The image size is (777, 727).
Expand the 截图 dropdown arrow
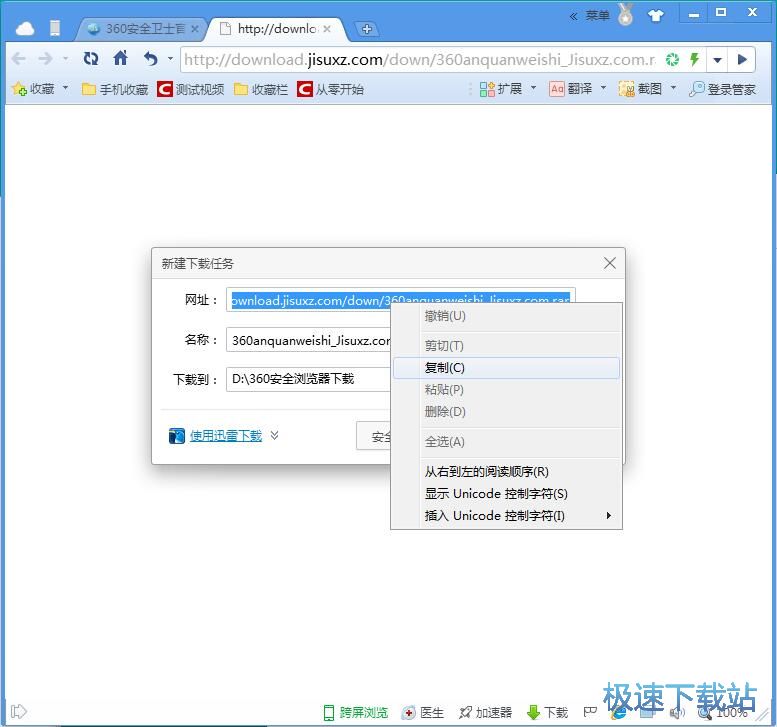[x=673, y=89]
